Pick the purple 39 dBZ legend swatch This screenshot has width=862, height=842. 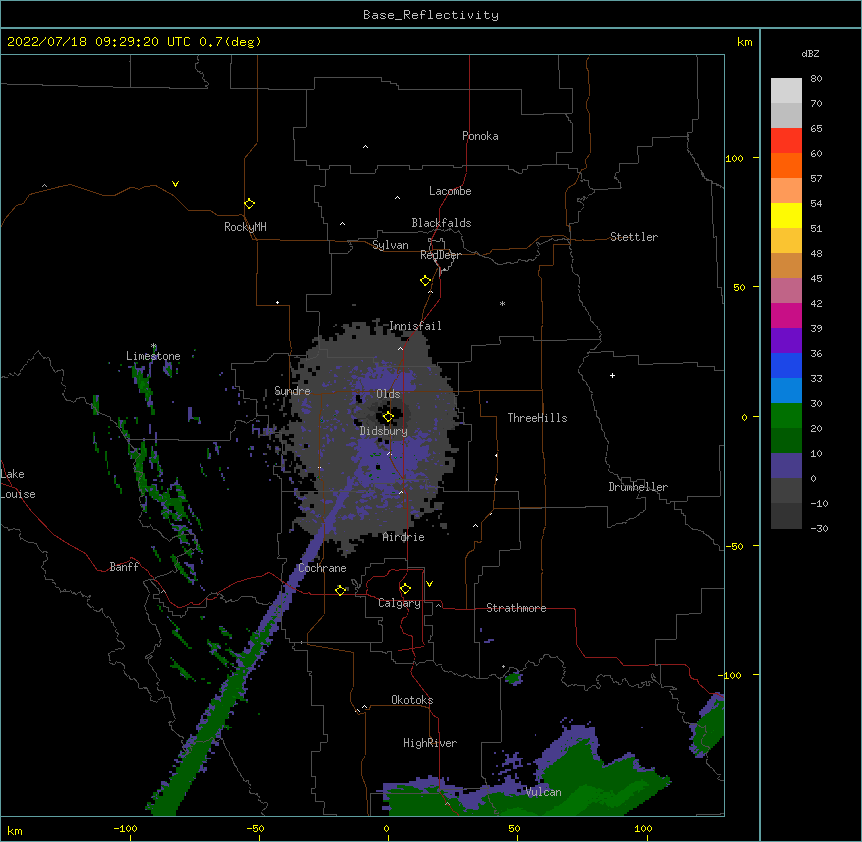(786, 340)
